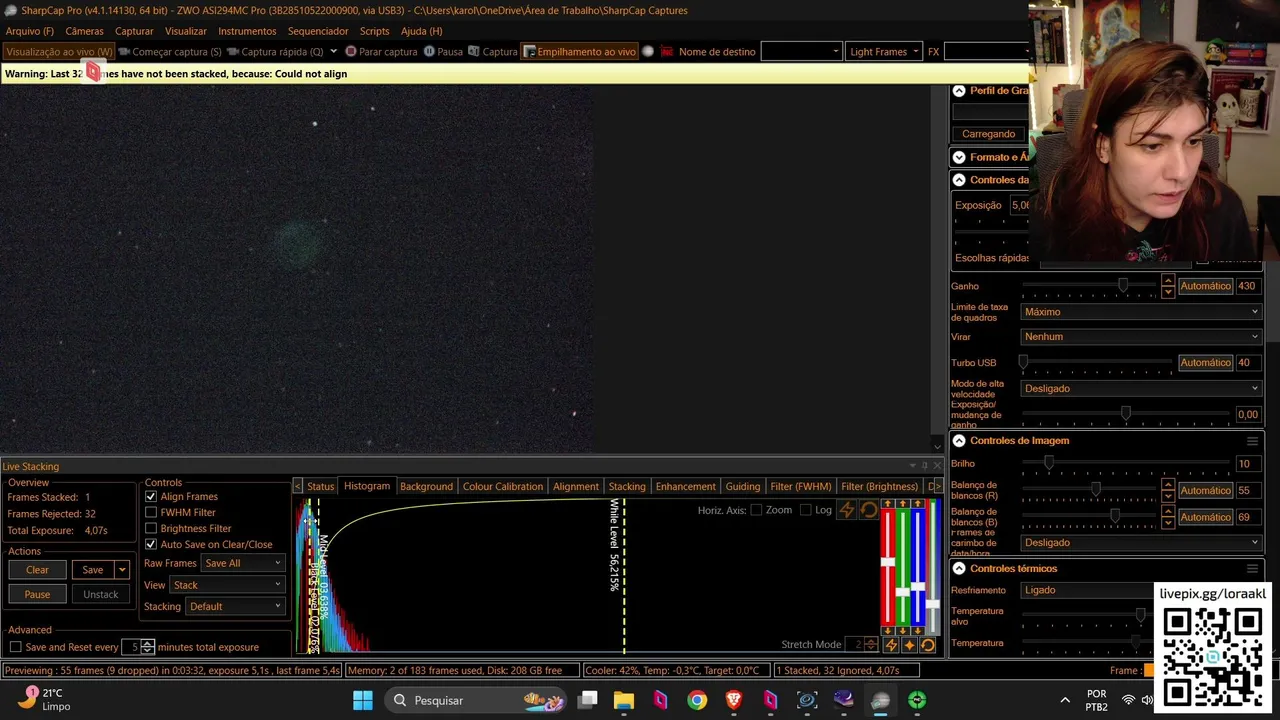Click the round icon after Empilhamento ao vivo
This screenshot has height=720, width=1280.
[648, 52]
